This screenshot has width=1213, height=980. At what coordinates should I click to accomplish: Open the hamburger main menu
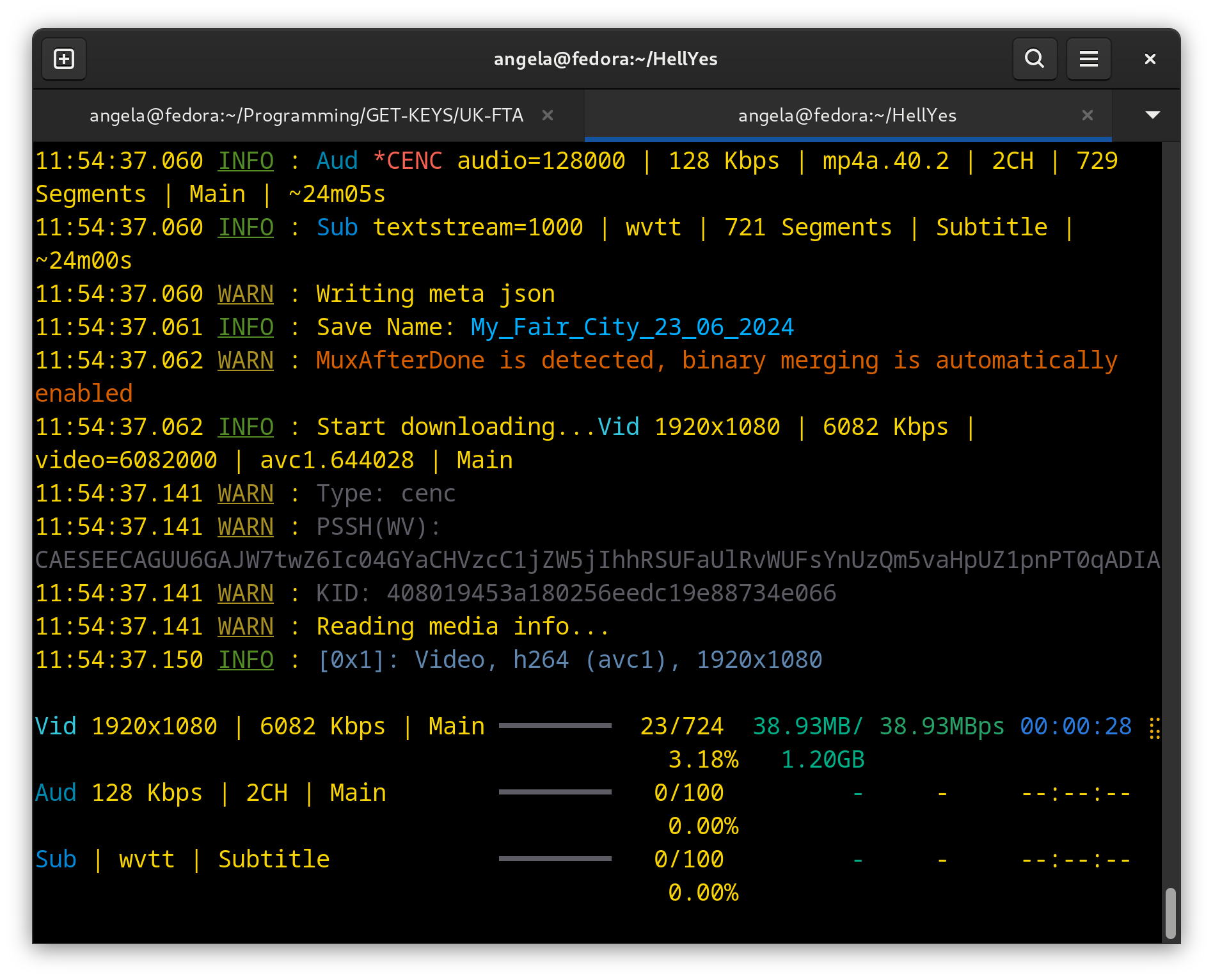pyautogui.click(x=1088, y=59)
